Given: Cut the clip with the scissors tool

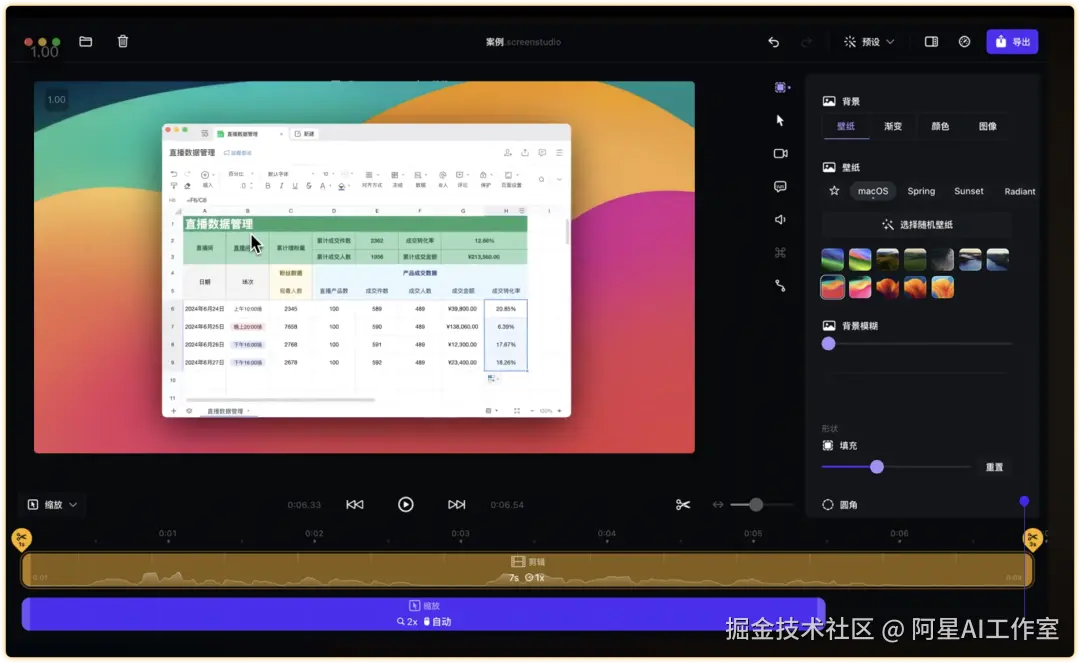Looking at the screenshot, I should click(x=683, y=504).
